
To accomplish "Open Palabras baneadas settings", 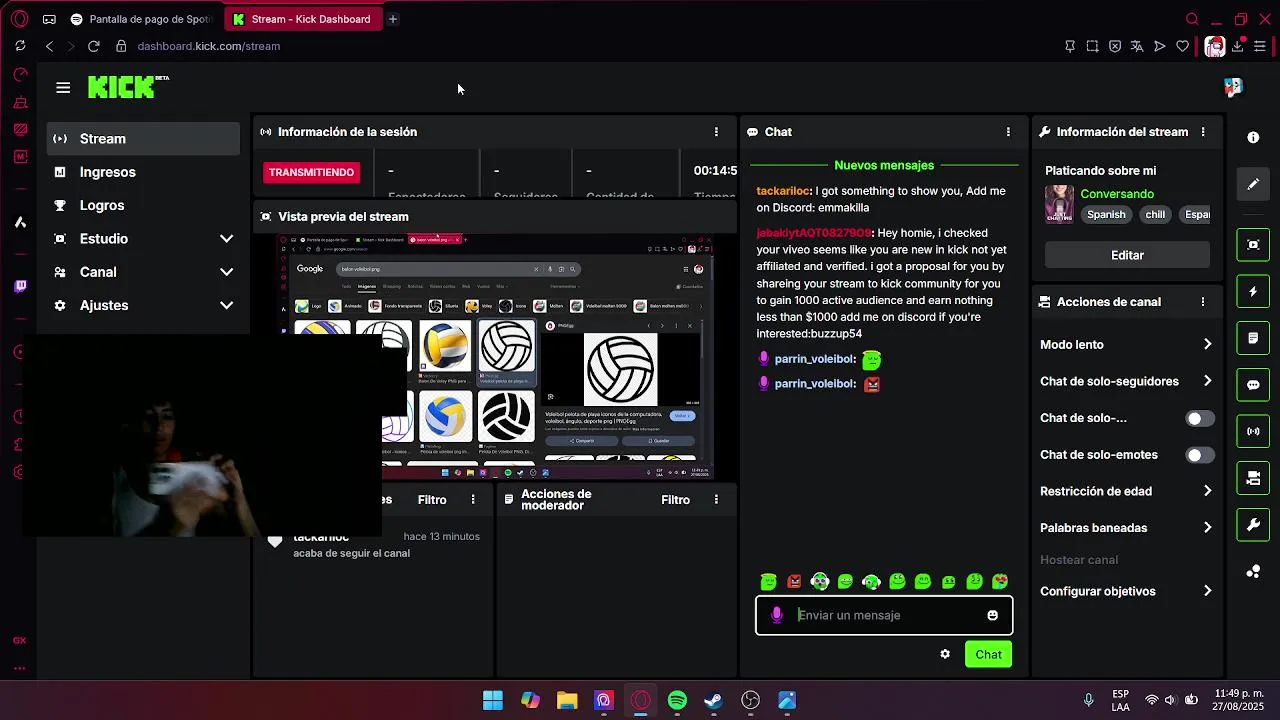I will (x=1126, y=528).
